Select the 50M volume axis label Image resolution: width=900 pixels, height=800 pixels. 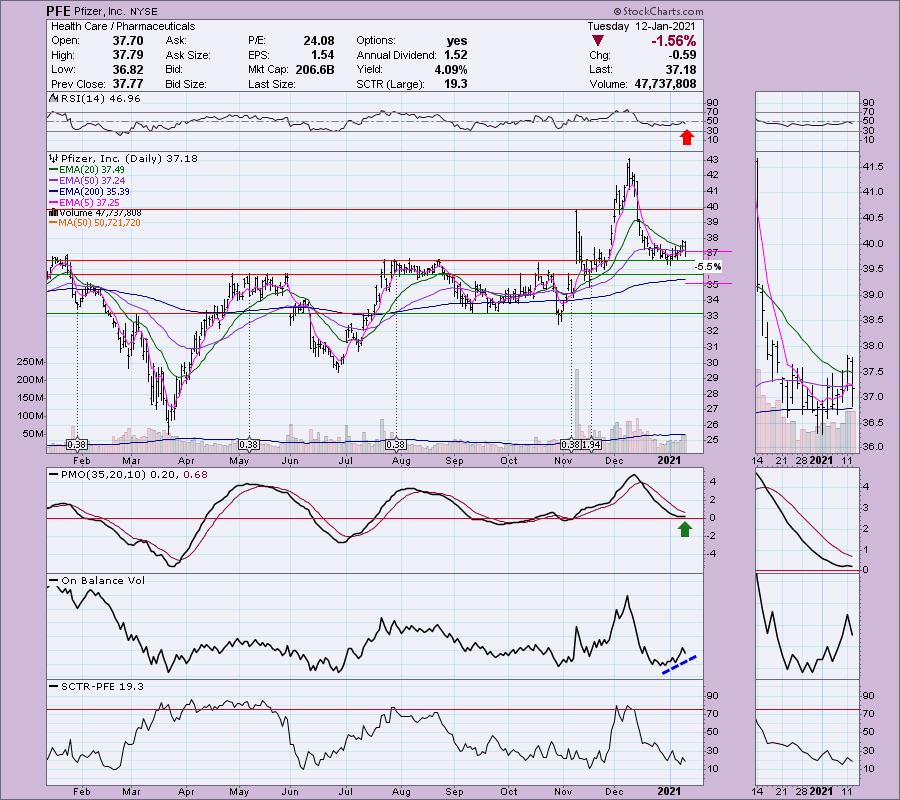click(33, 434)
